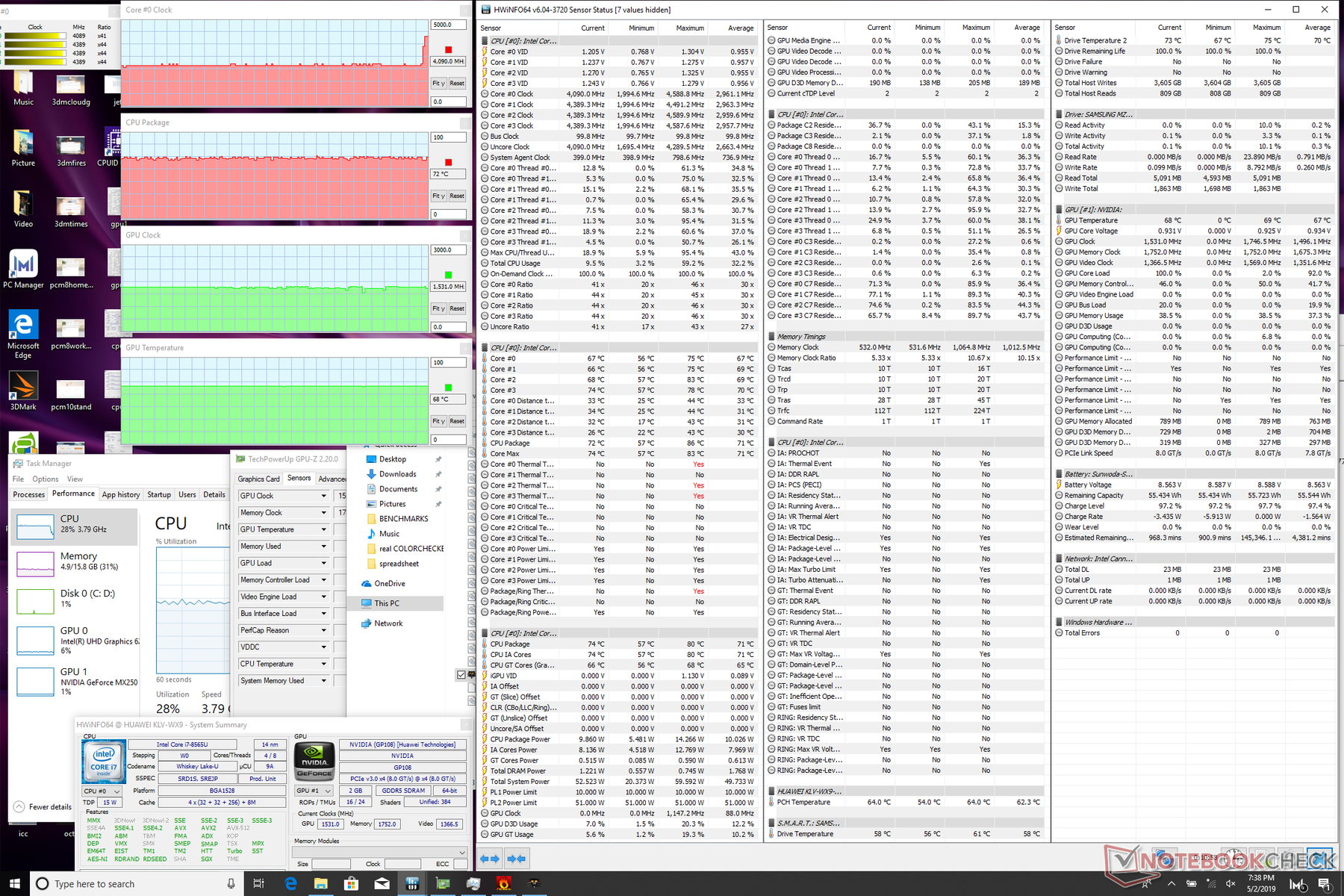Screen dimensions: 1344x896
Task: Select Downloads in the File Explorer navigation pane
Action: click(x=397, y=474)
